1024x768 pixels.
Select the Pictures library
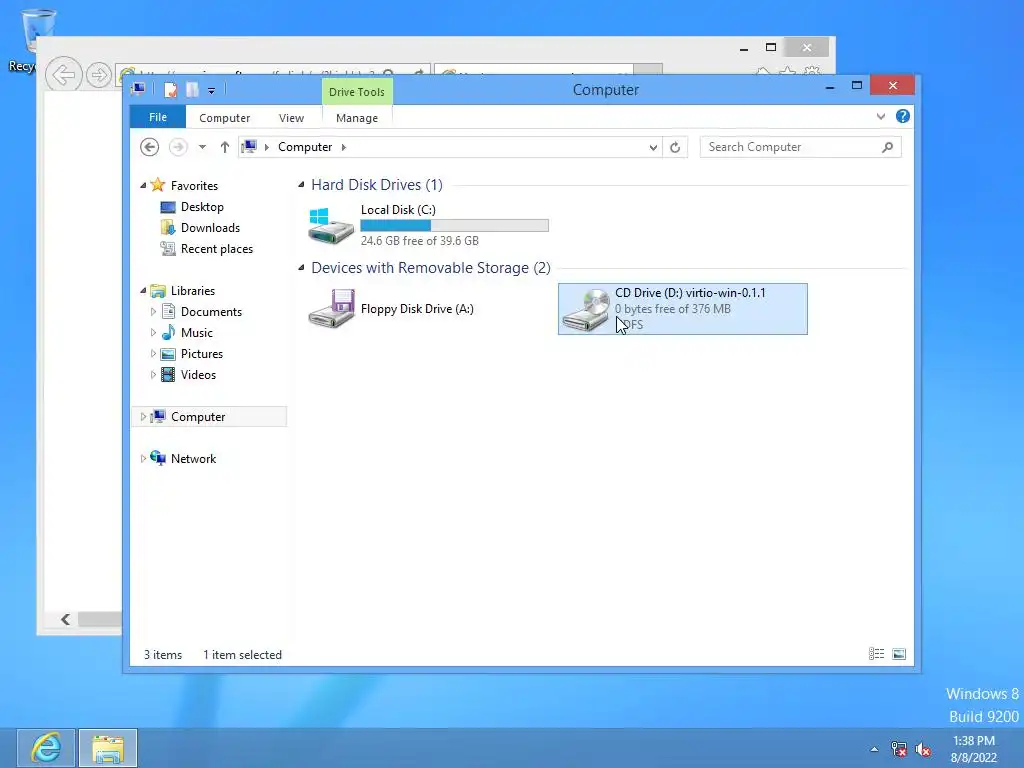(x=202, y=353)
